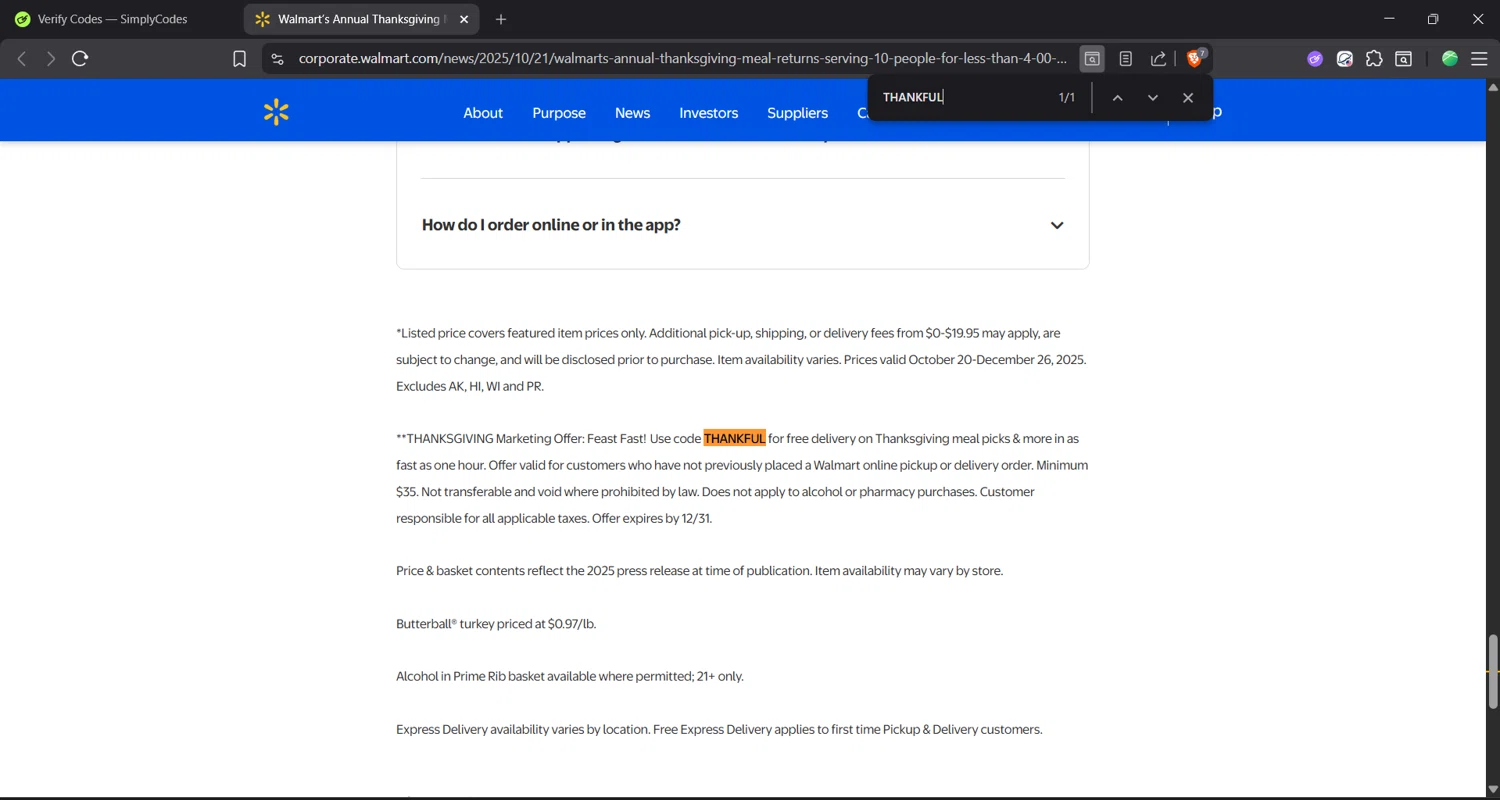The image size is (1500, 800).
Task: Open the sidebar panel icon
Action: 1404,59
